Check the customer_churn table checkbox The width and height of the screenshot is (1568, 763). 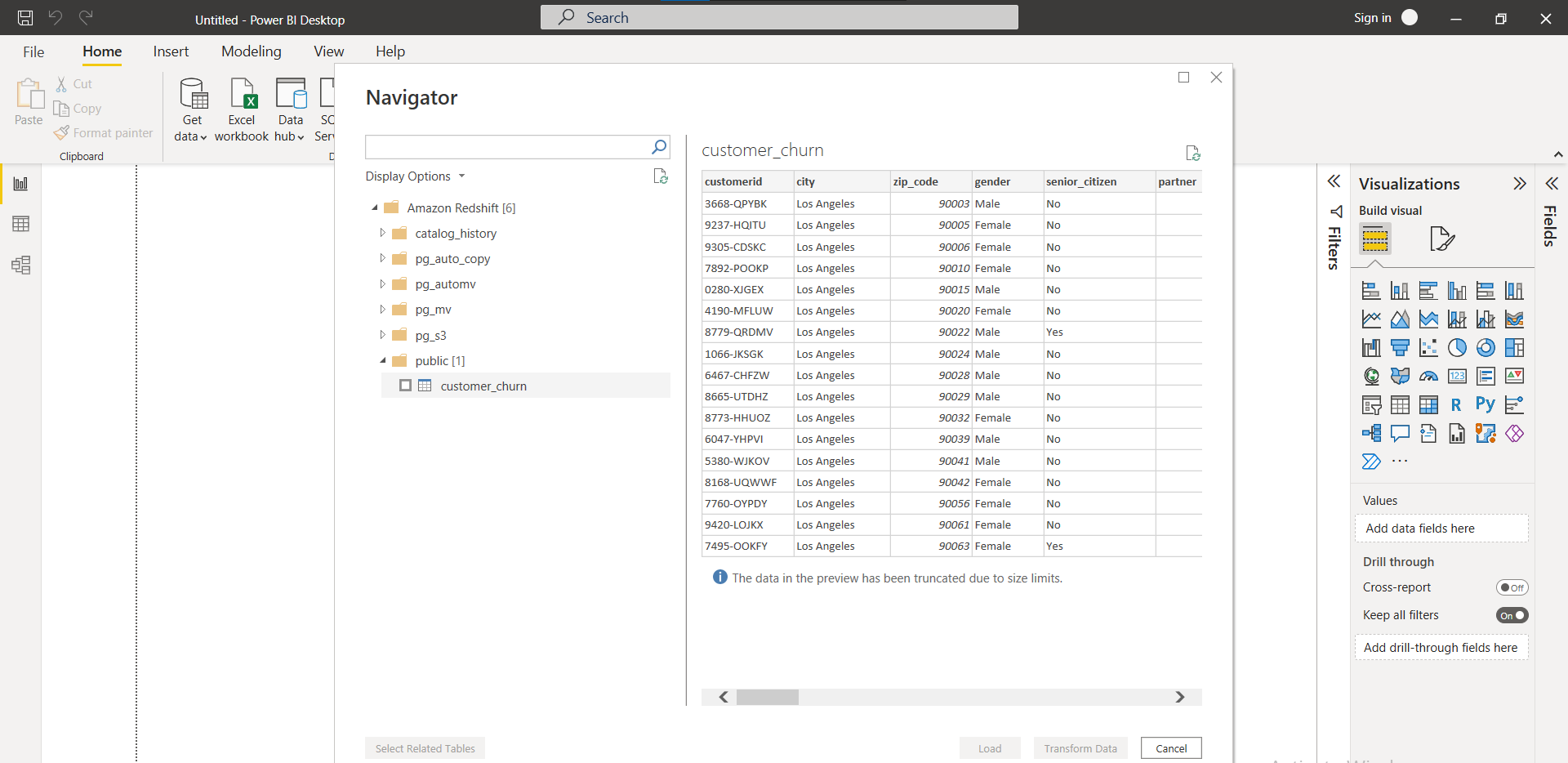(x=405, y=386)
